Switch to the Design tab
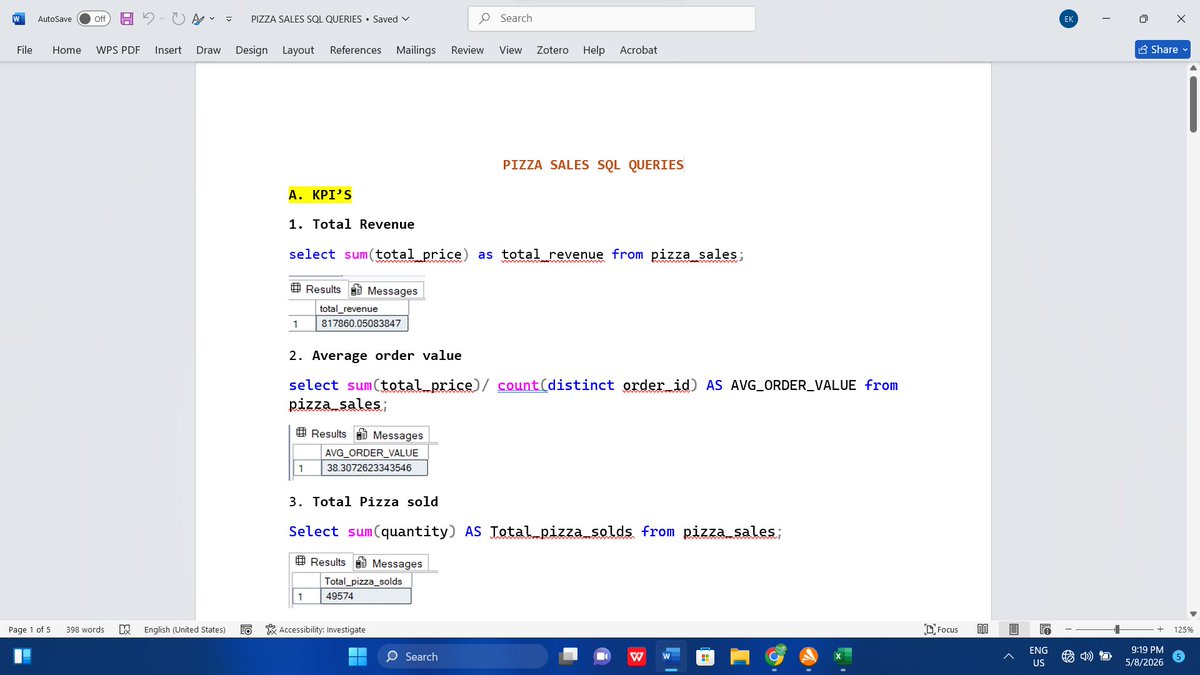 click(251, 50)
